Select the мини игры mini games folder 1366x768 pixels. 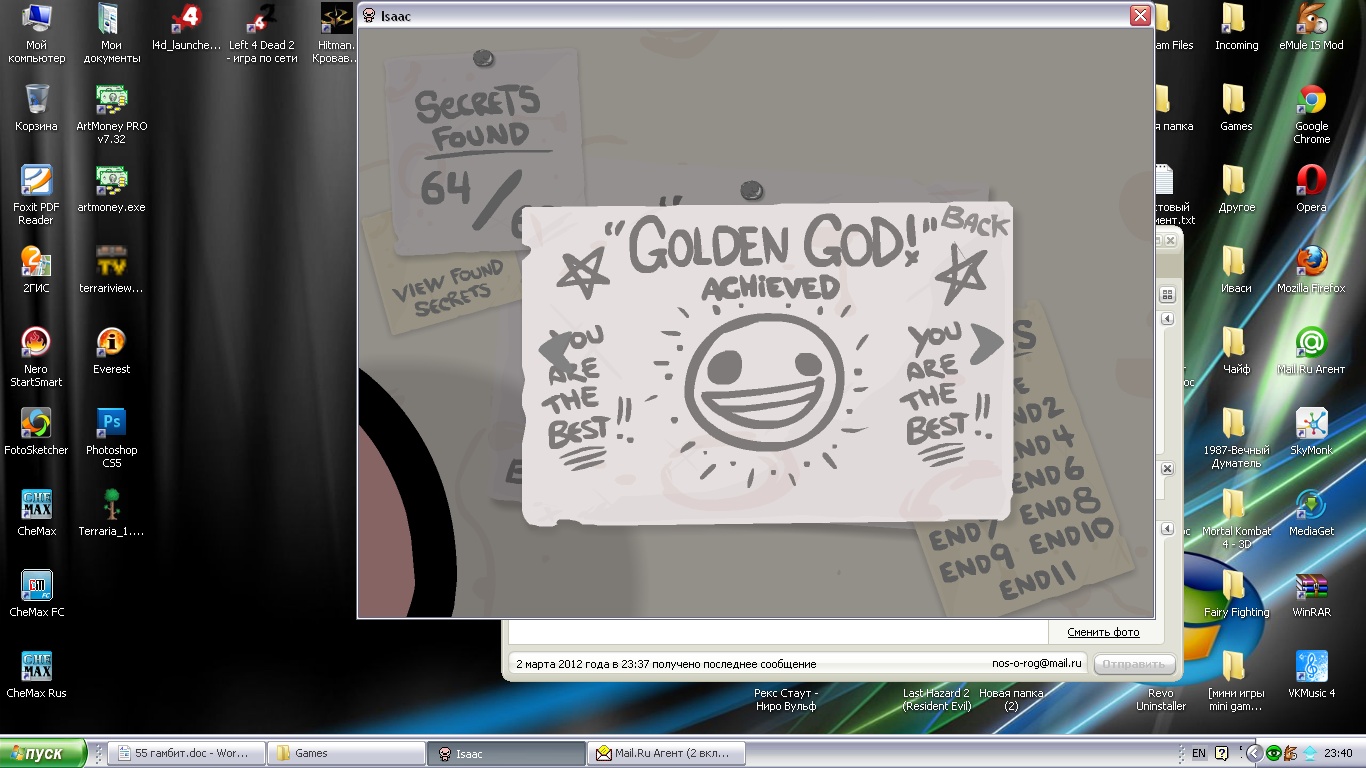tap(1236, 681)
